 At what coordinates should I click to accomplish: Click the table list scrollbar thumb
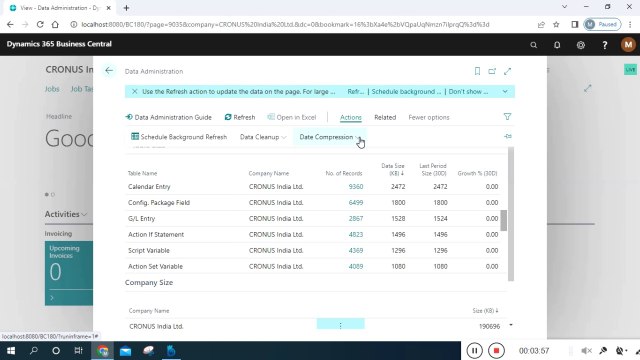(504, 220)
